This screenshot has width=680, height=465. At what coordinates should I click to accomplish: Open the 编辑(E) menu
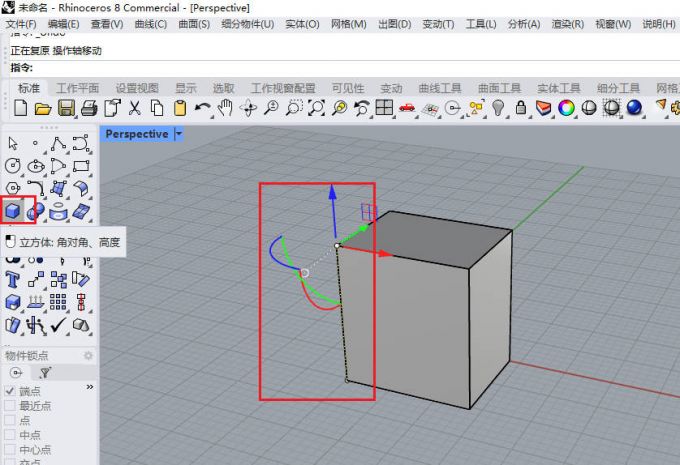[x=63, y=24]
